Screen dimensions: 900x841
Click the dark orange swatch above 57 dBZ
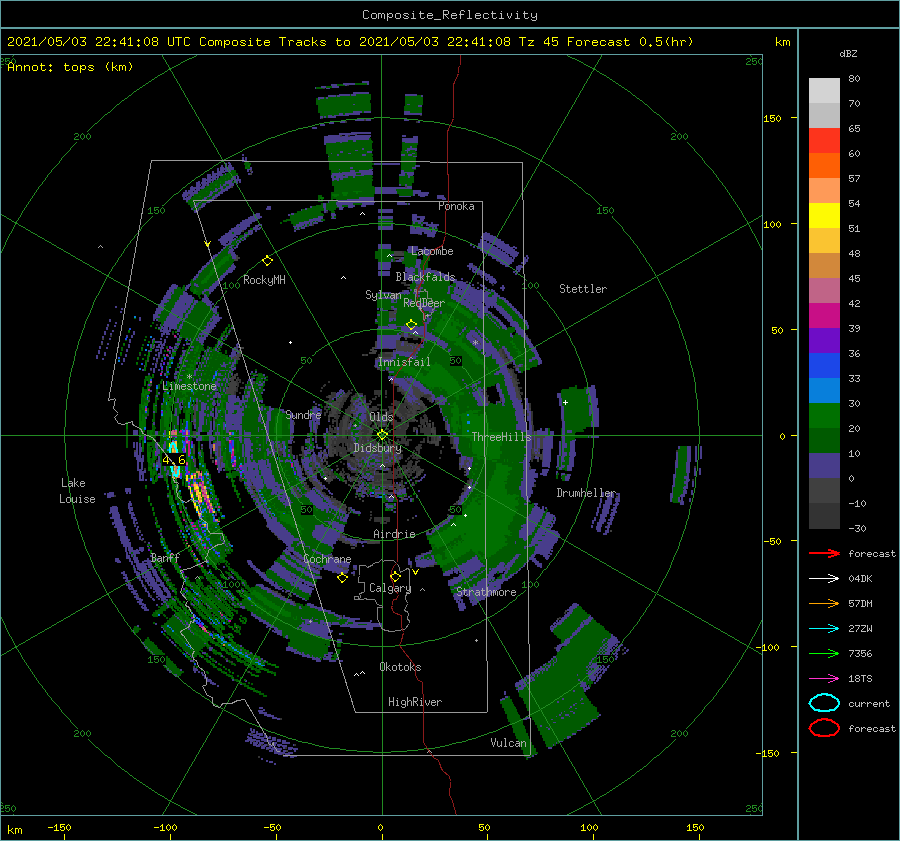click(824, 166)
